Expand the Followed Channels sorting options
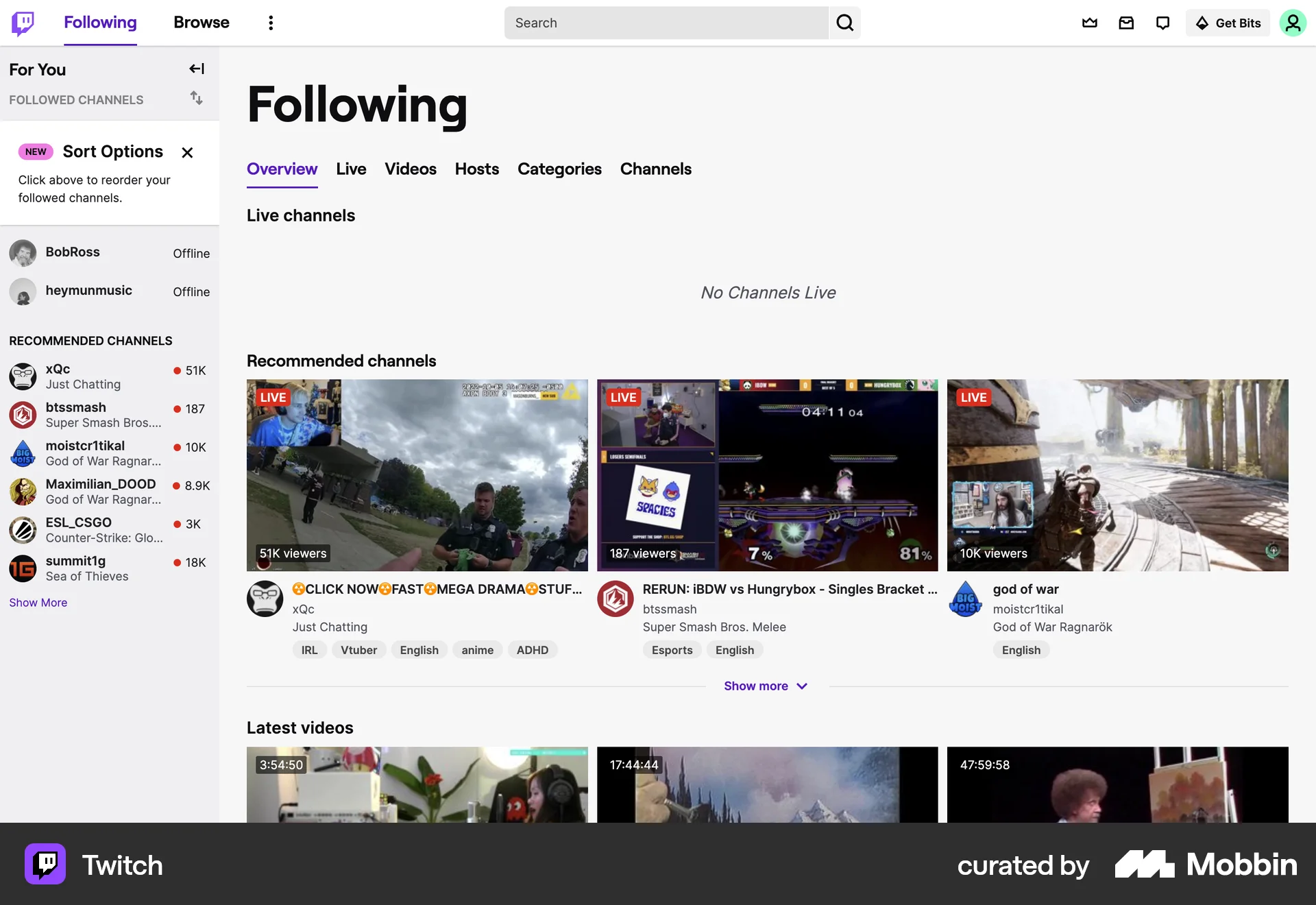This screenshot has width=1316, height=905. click(196, 99)
